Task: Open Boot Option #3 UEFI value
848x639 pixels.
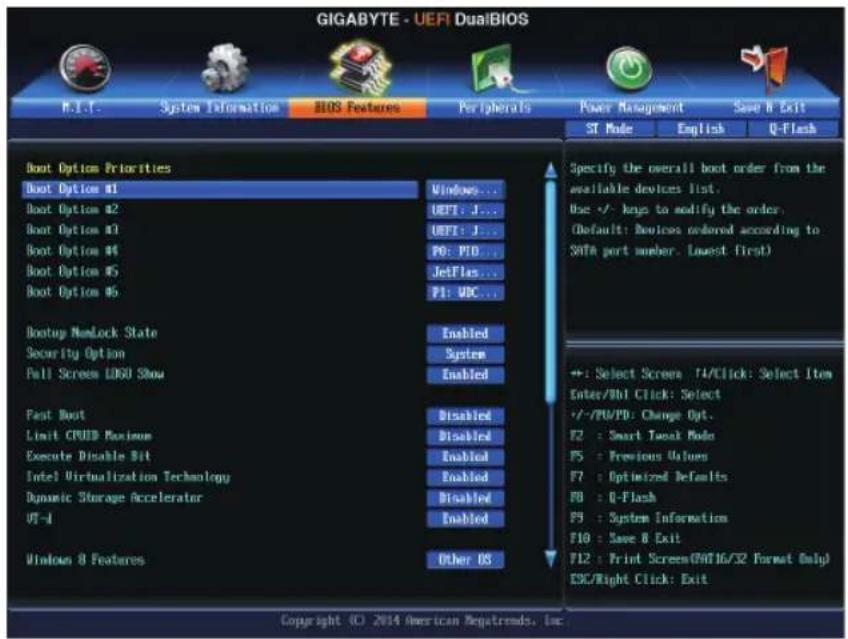Action: [x=465, y=231]
